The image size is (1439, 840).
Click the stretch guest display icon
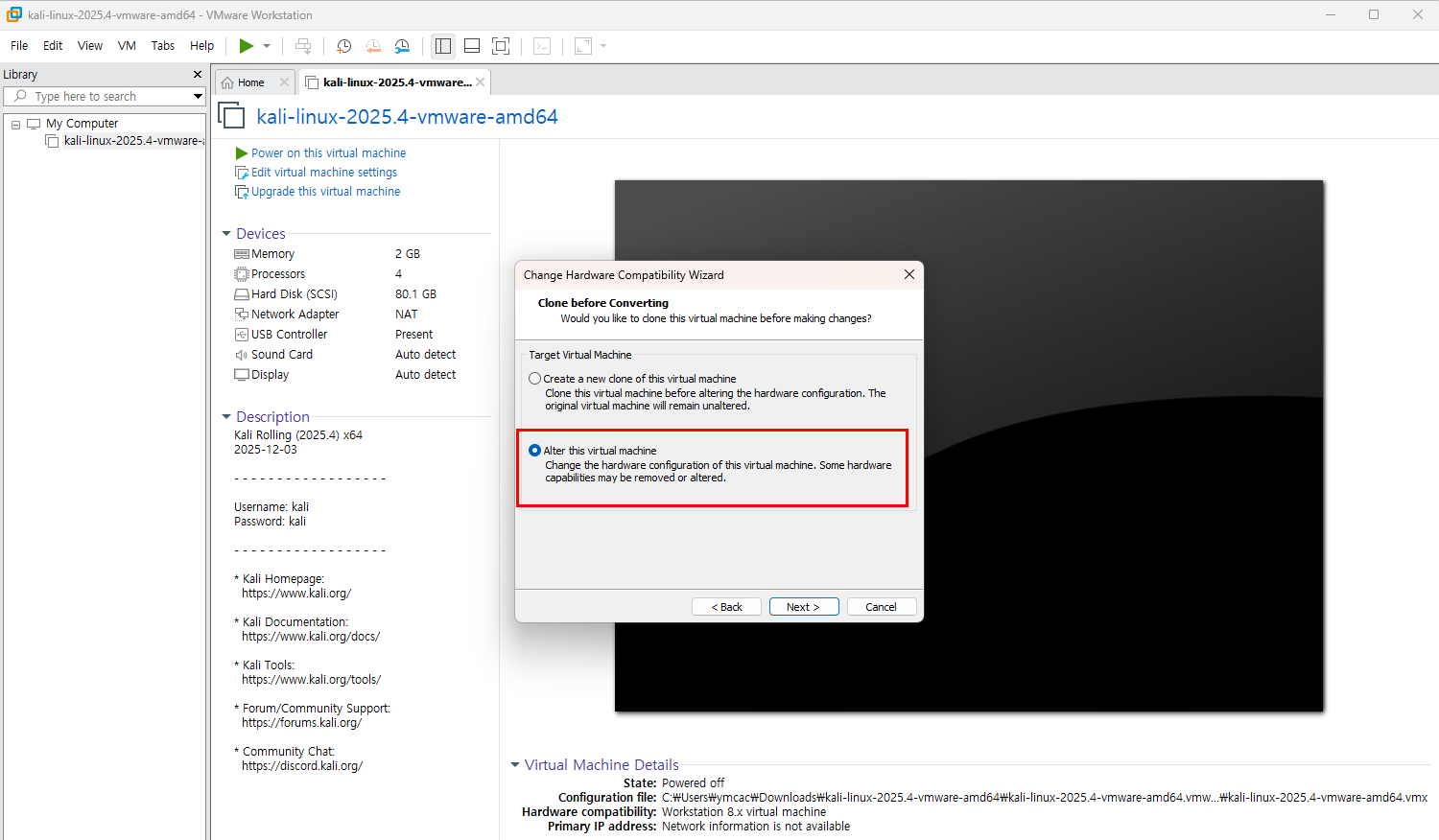(583, 46)
